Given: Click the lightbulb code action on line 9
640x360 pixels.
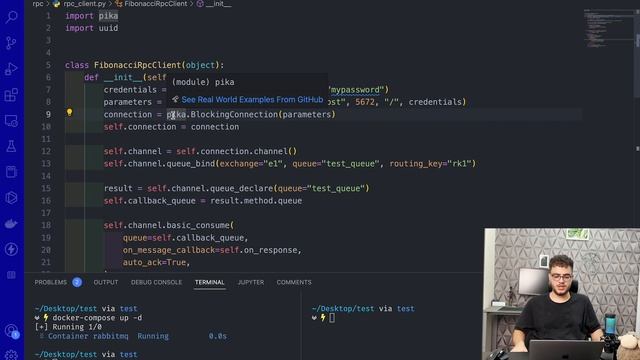Looking at the screenshot, I should click(x=69, y=113).
